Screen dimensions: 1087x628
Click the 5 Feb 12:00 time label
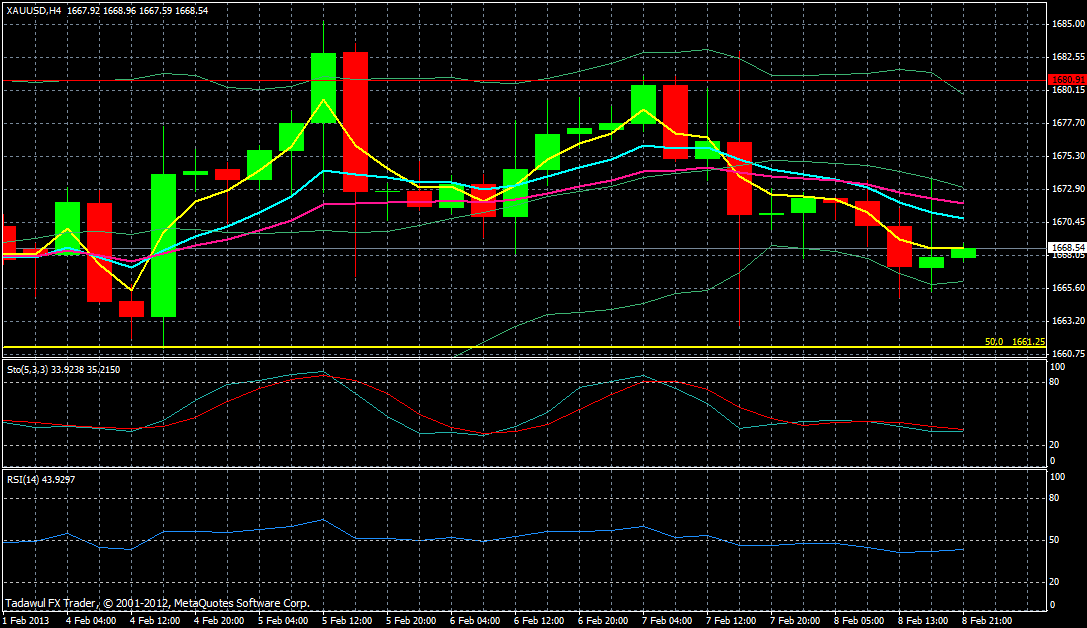347,620
